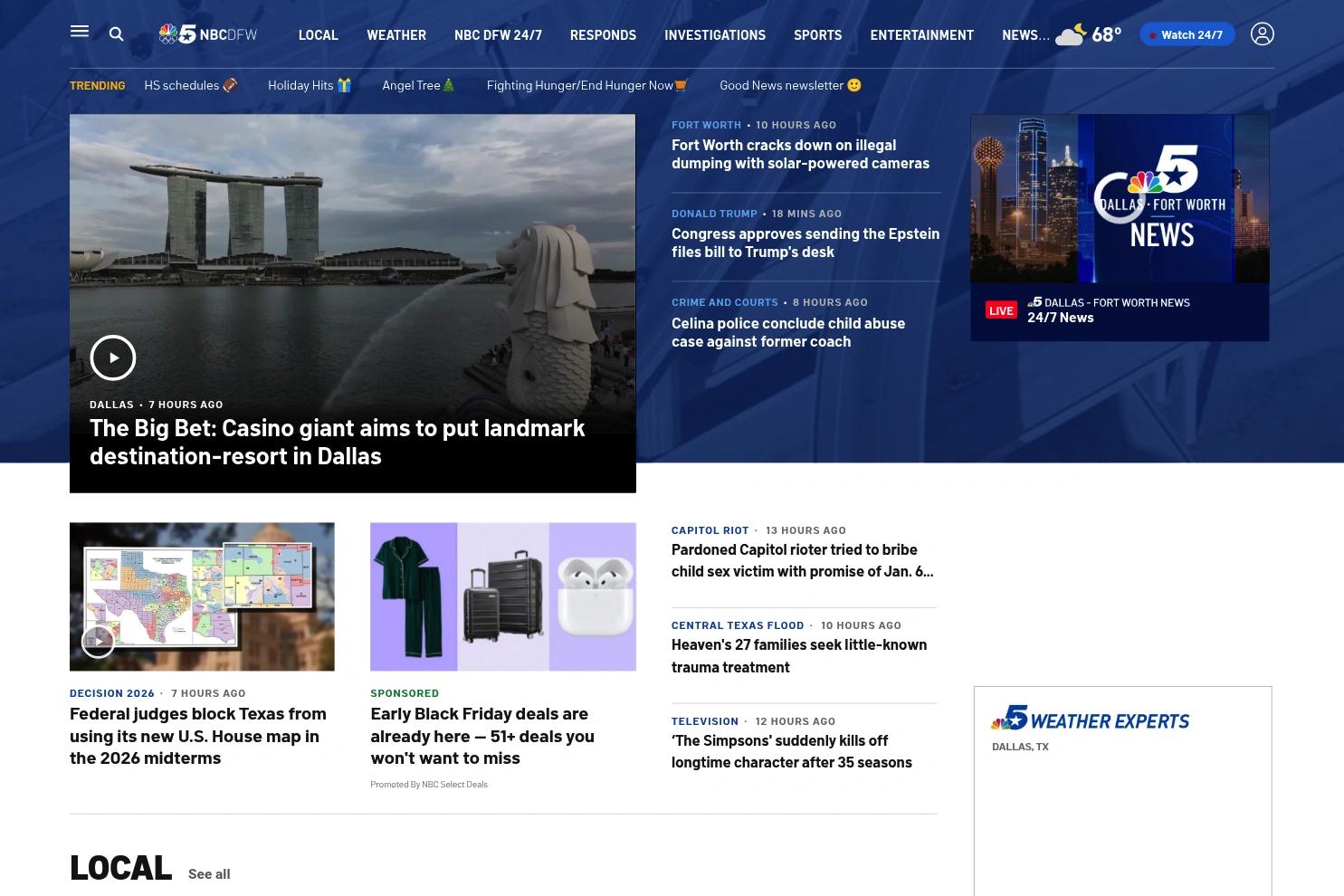Open the Texas House map story thumbnail

[202, 596]
